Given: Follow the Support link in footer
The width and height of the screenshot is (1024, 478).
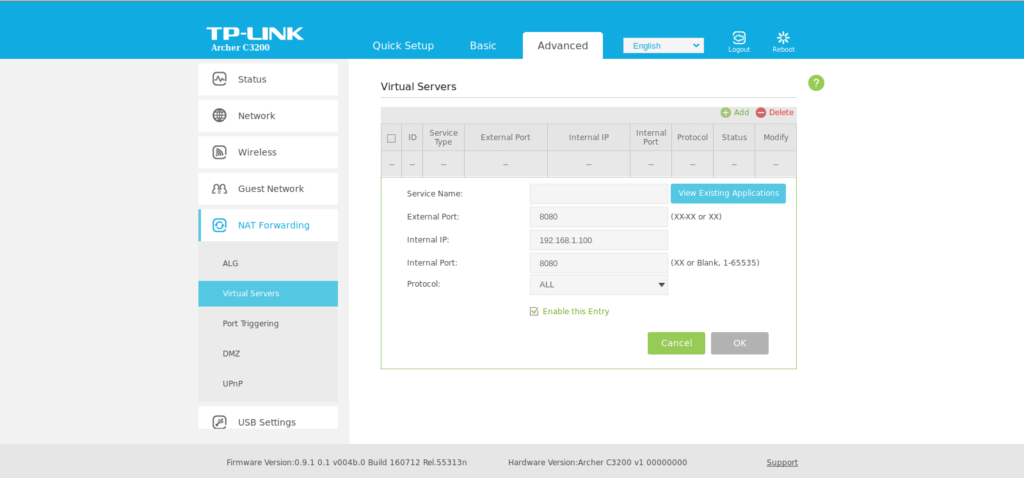Looking at the screenshot, I should [x=782, y=462].
